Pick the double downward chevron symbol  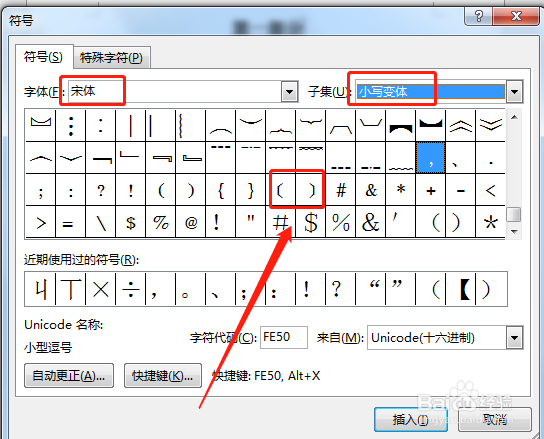pos(491,126)
